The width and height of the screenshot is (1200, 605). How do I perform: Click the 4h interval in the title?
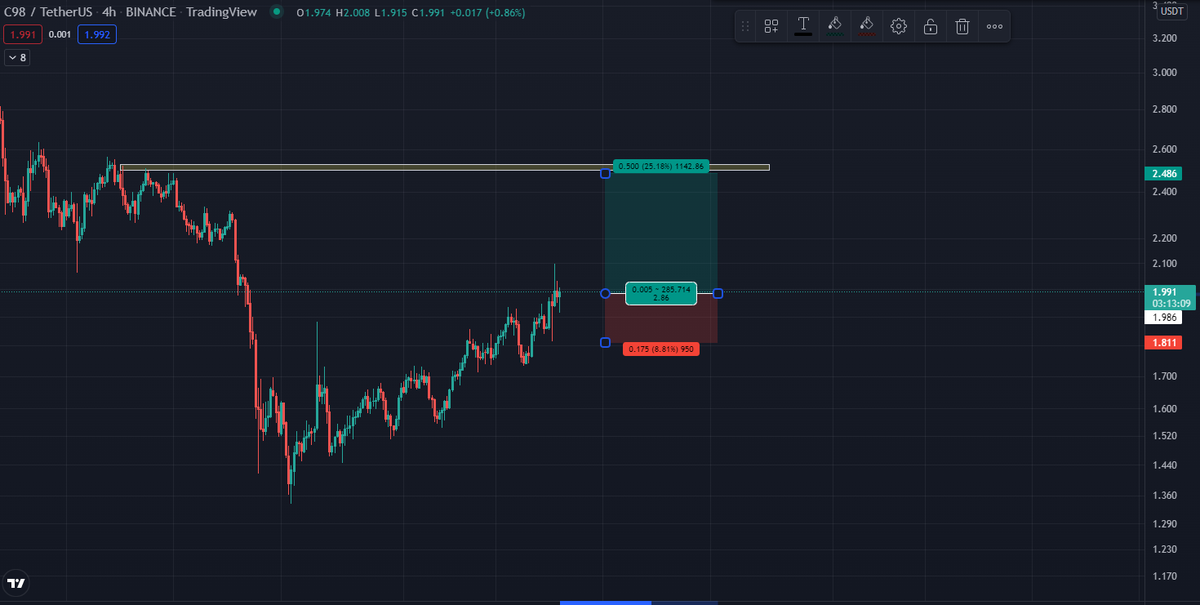[109, 12]
